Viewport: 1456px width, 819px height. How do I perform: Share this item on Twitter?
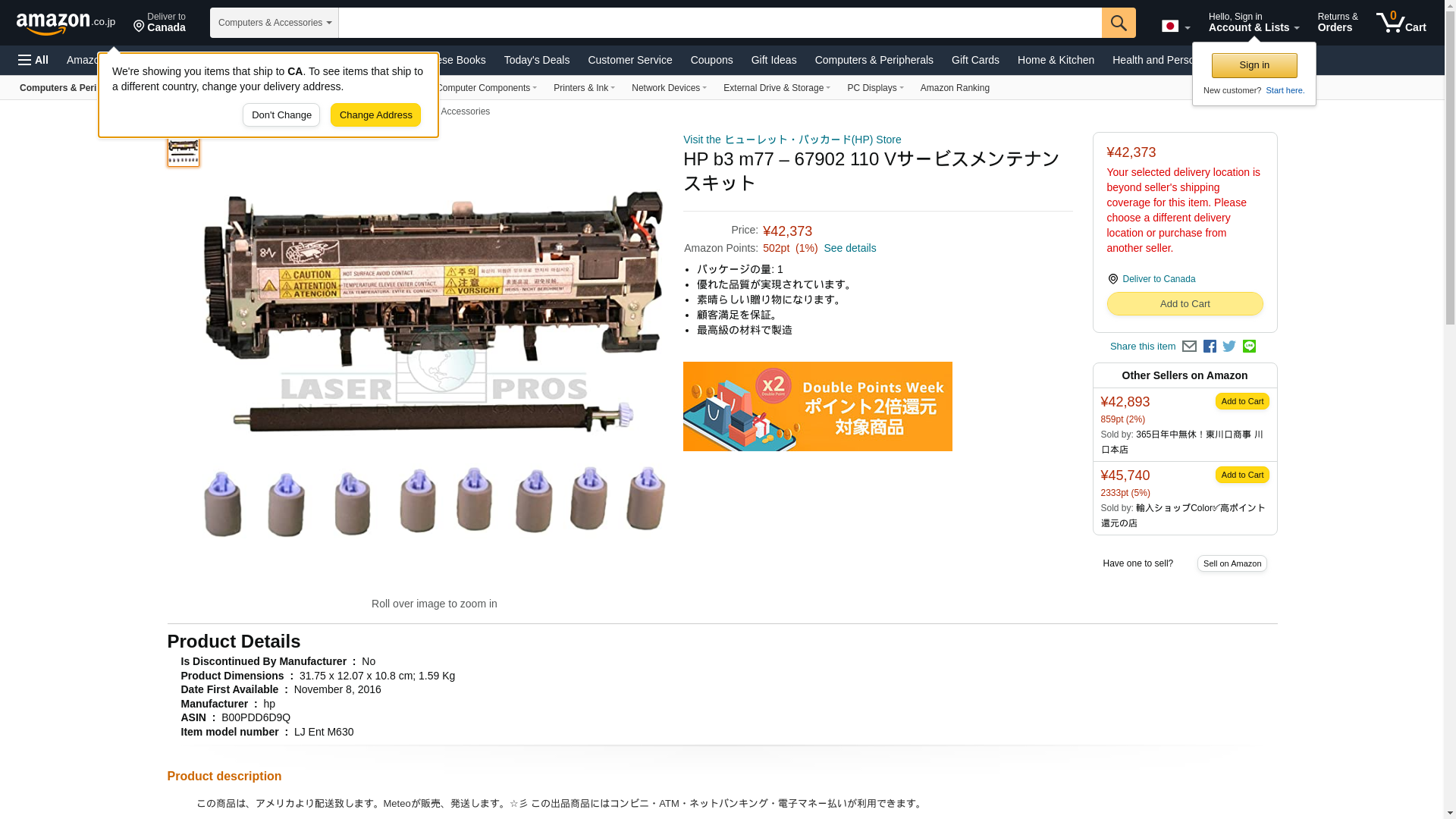click(1229, 347)
